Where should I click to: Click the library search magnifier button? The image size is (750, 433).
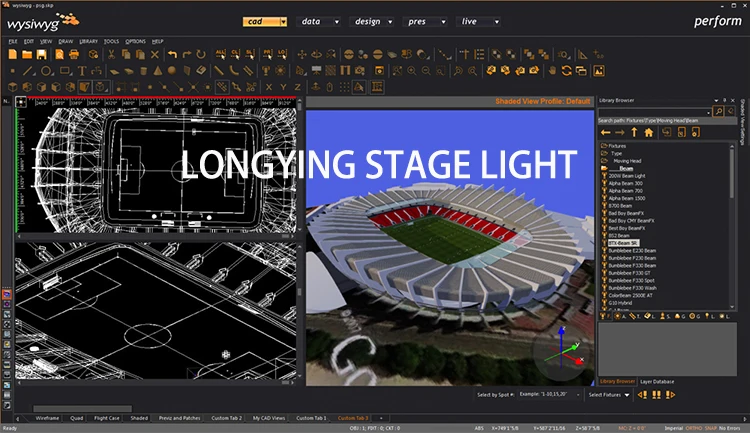[x=718, y=111]
